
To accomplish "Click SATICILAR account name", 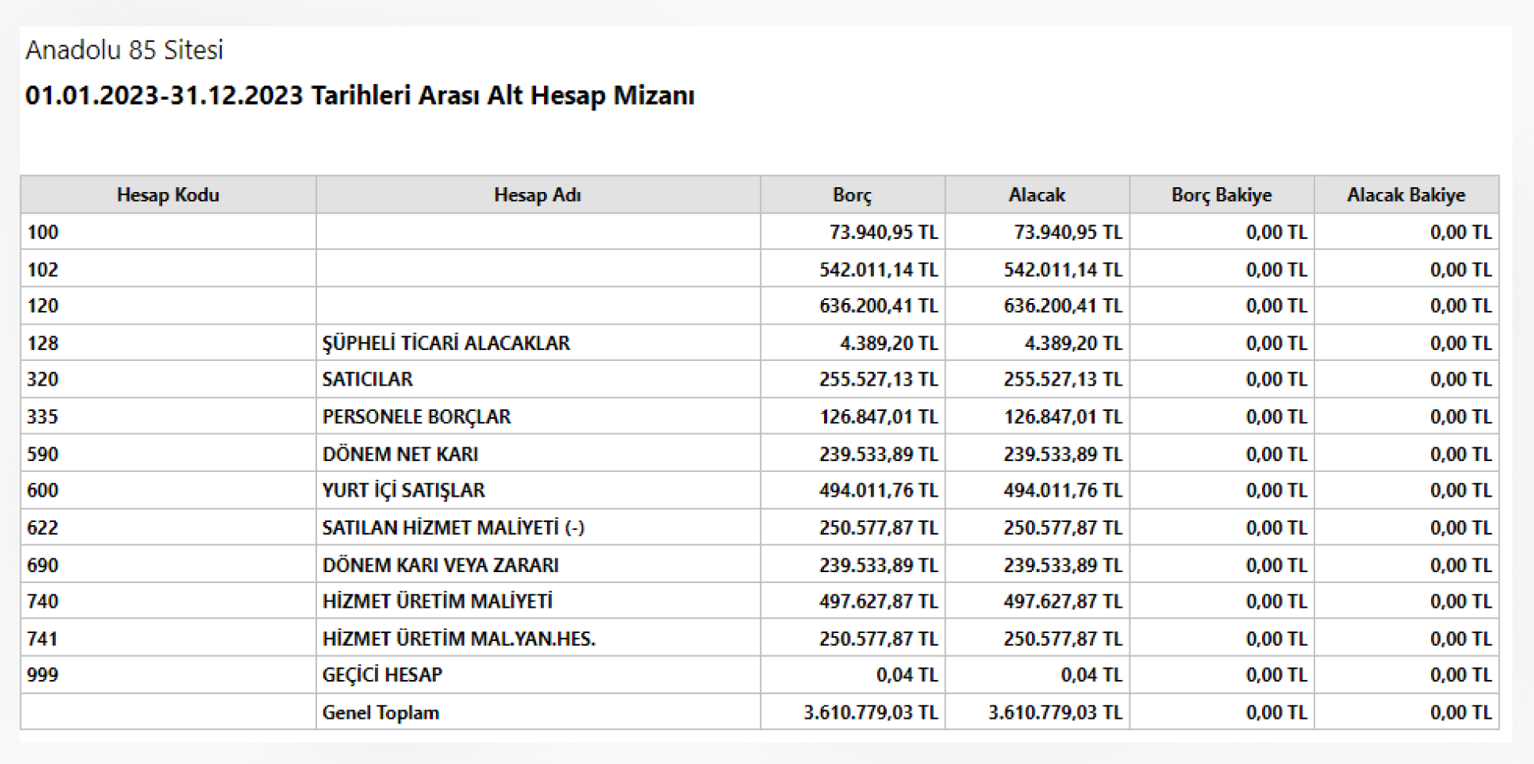I will pyautogui.click(x=367, y=380).
